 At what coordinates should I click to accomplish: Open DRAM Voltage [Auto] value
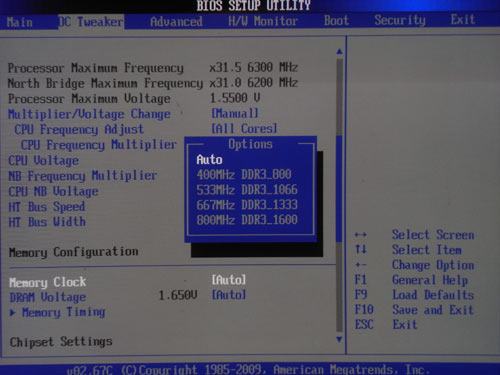pyautogui.click(x=229, y=295)
